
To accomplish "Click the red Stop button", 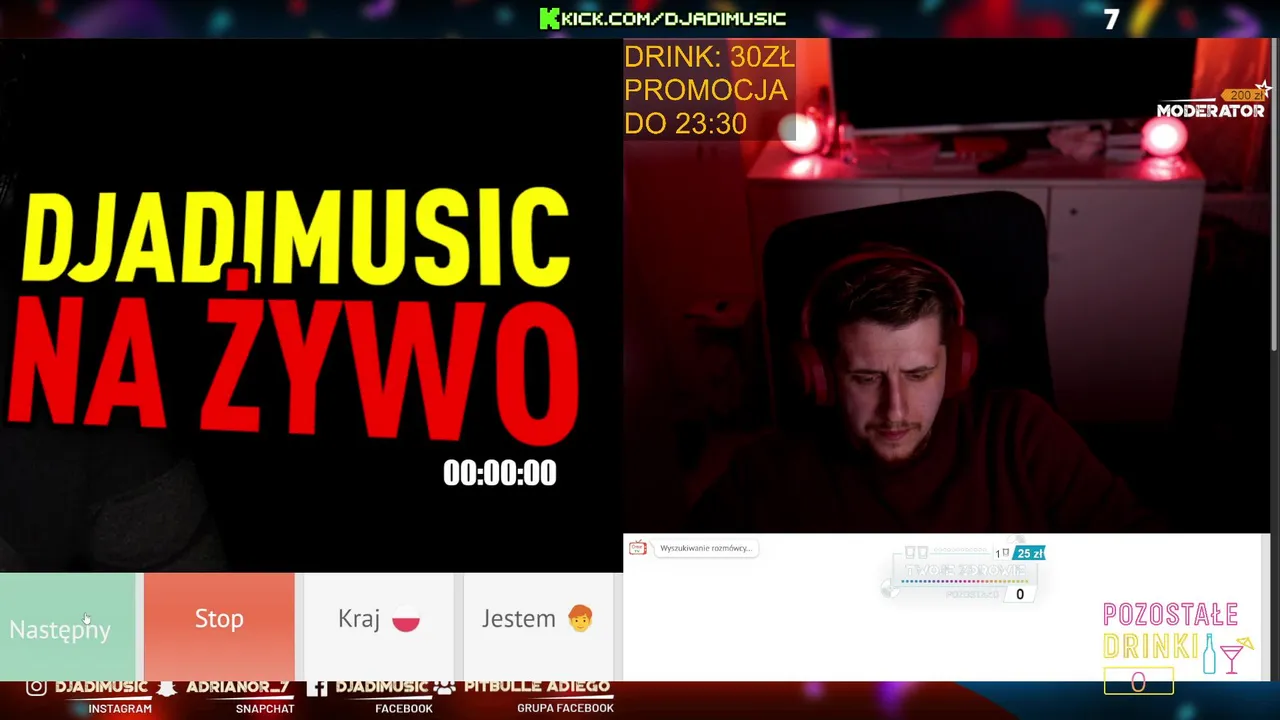I will 219,627.
